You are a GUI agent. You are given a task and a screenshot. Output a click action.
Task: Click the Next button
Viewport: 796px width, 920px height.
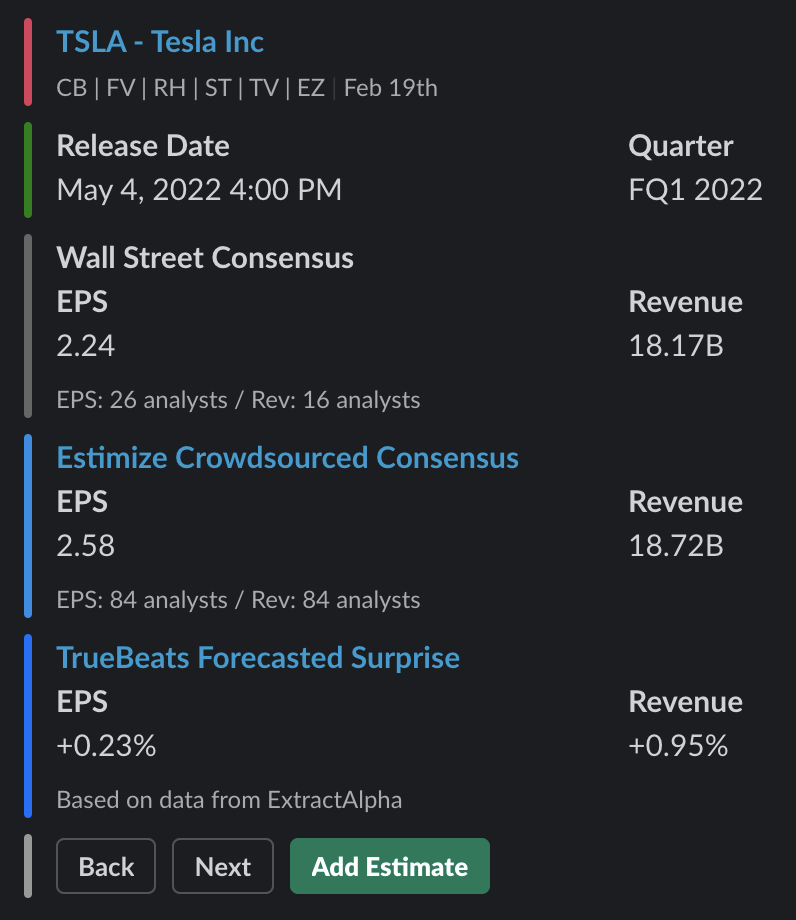pos(223,866)
